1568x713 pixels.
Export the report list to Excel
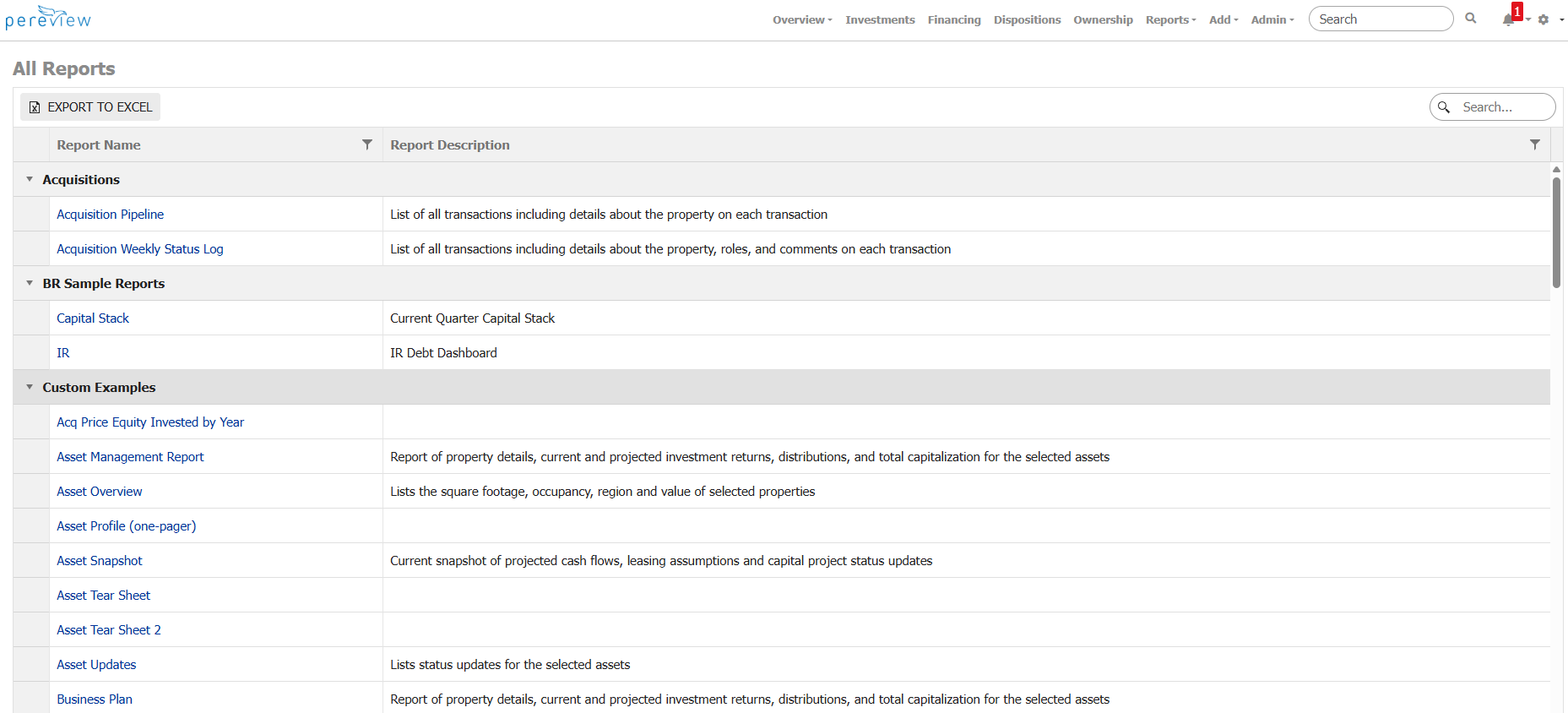(x=90, y=107)
